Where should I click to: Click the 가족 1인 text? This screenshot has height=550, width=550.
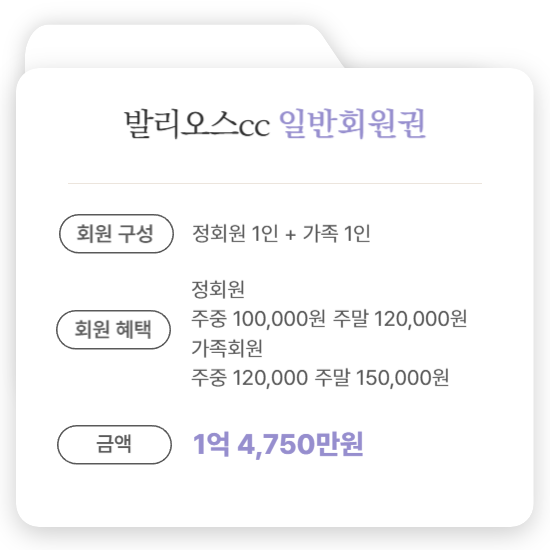pyautogui.click(x=336, y=233)
